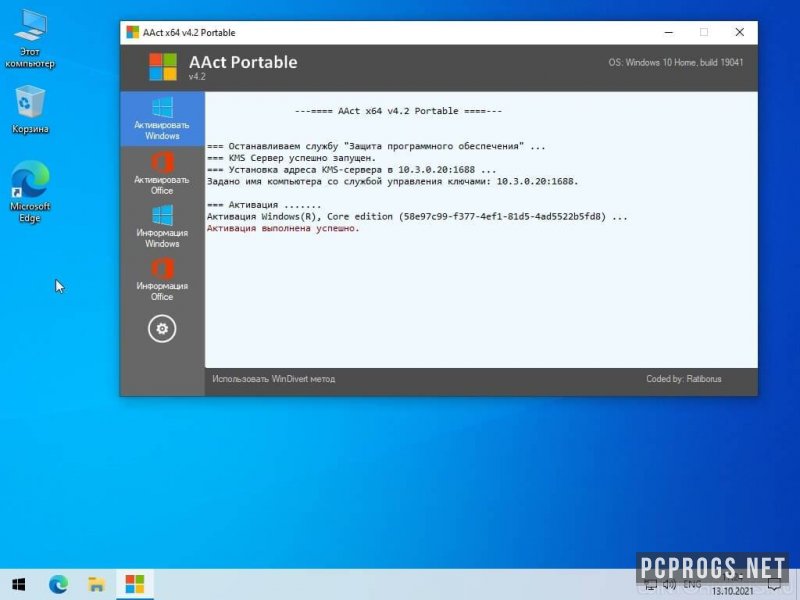Launch Edge from the taskbar
This screenshot has height=600, width=800.
(58, 584)
